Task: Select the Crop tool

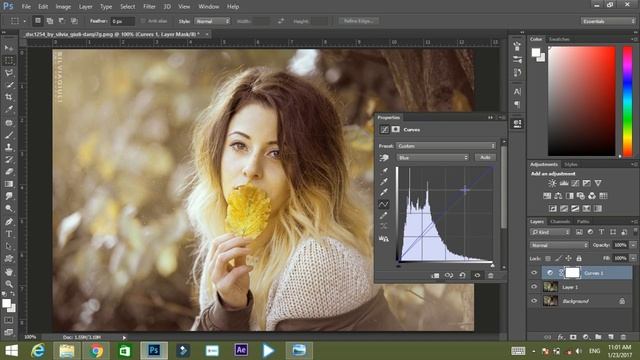Action: 9,97
